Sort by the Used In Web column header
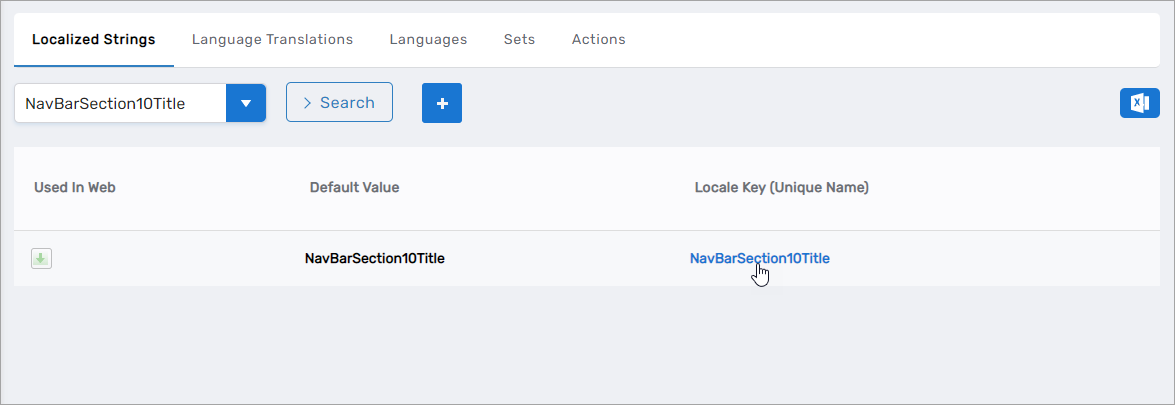Viewport: 1175px width, 405px height. (75, 188)
